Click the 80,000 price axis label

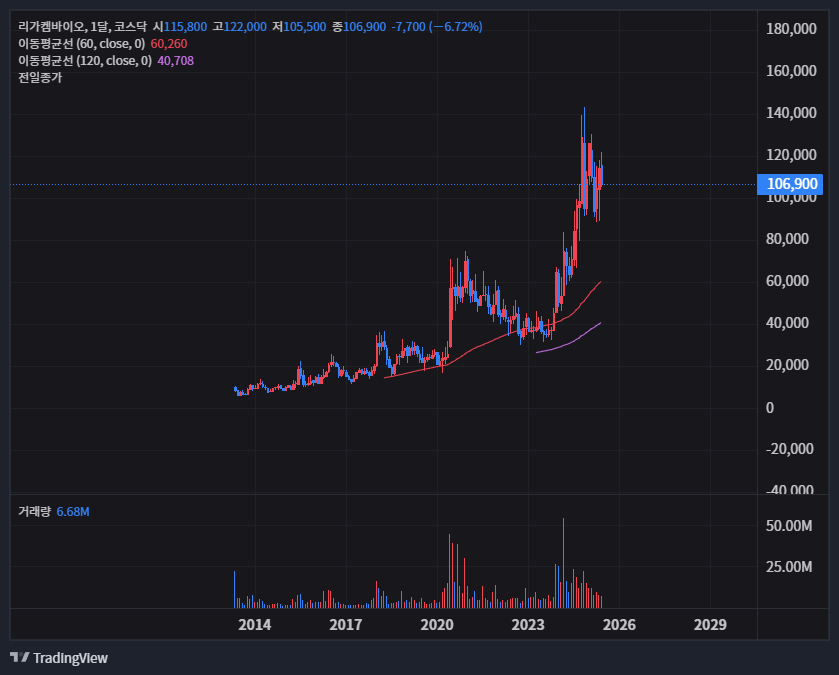[x=787, y=239]
